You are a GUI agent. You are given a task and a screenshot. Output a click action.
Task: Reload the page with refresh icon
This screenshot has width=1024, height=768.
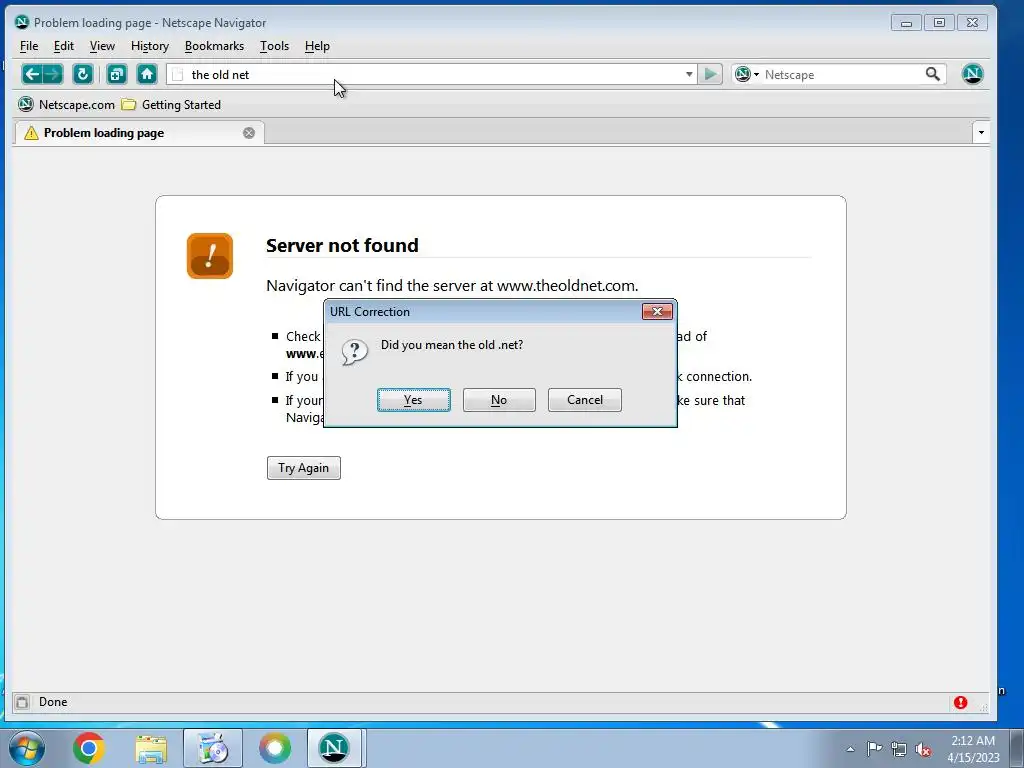(x=83, y=74)
